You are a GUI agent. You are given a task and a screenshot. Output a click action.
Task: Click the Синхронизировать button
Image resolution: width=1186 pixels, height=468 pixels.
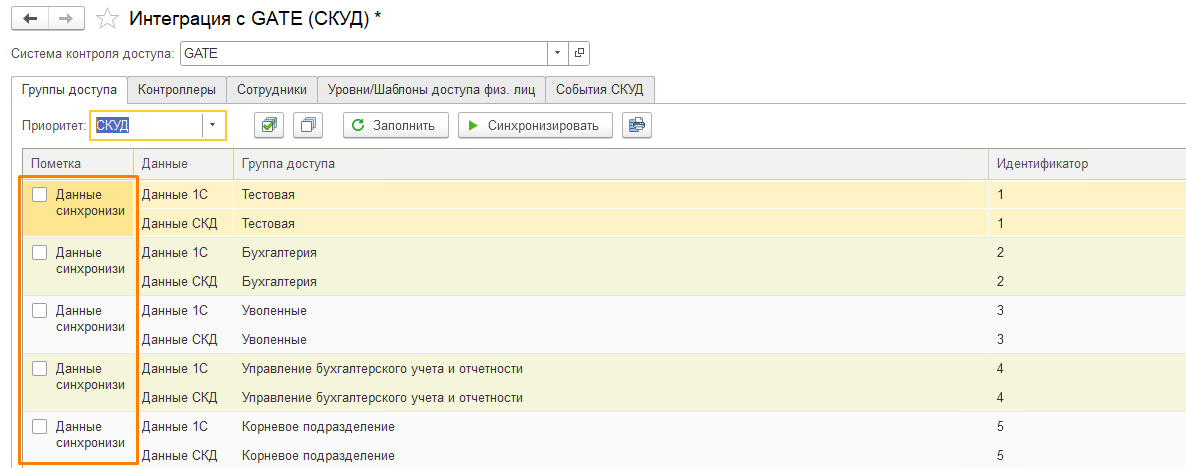click(x=535, y=125)
